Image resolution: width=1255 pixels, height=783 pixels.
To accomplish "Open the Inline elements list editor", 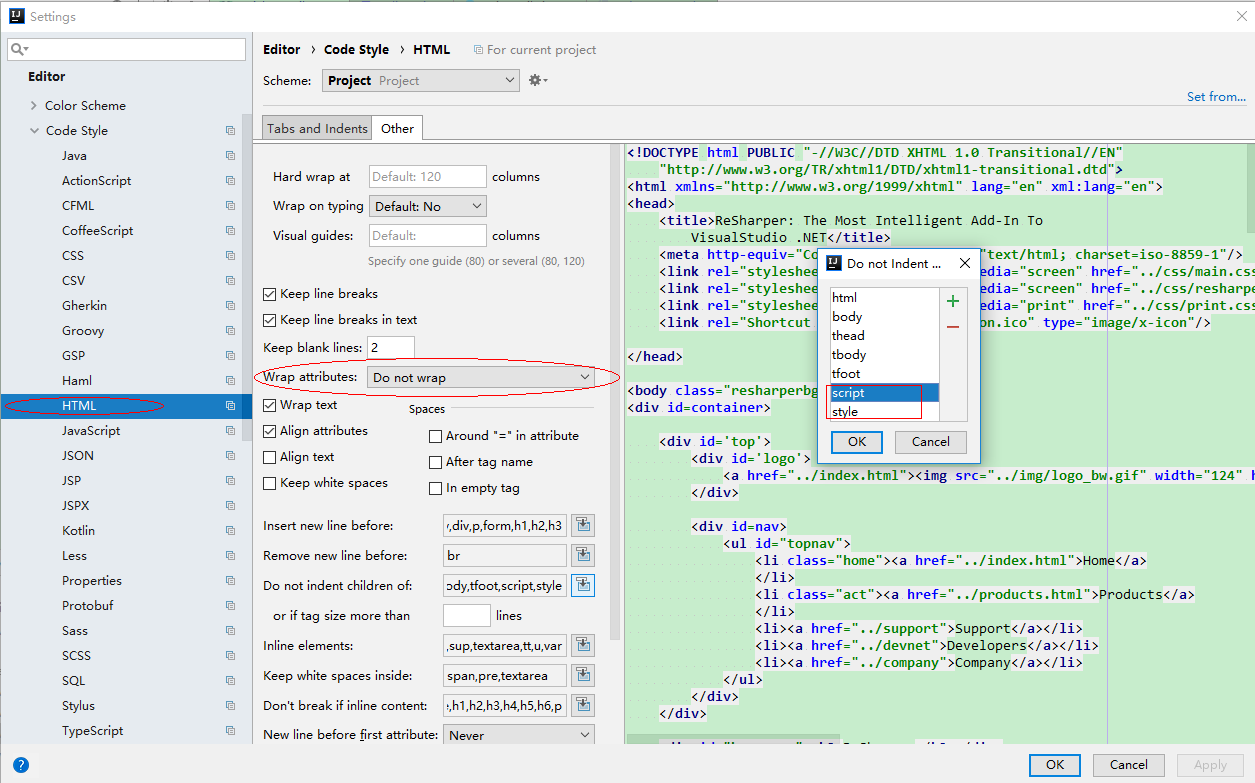I will (583, 646).
